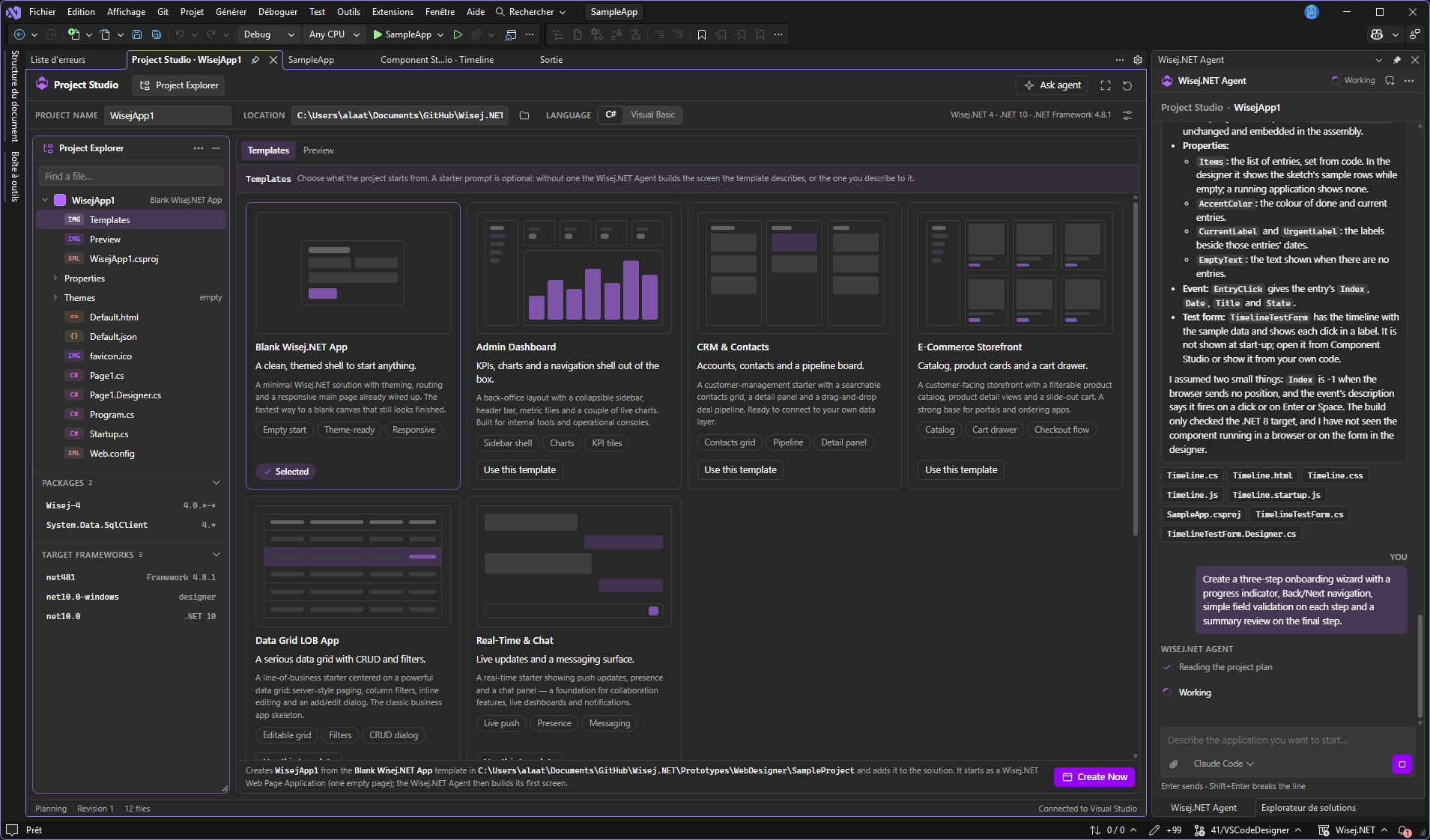Click the Project Explorer header button
Image resolution: width=1430 pixels, height=840 pixels.
(179, 85)
